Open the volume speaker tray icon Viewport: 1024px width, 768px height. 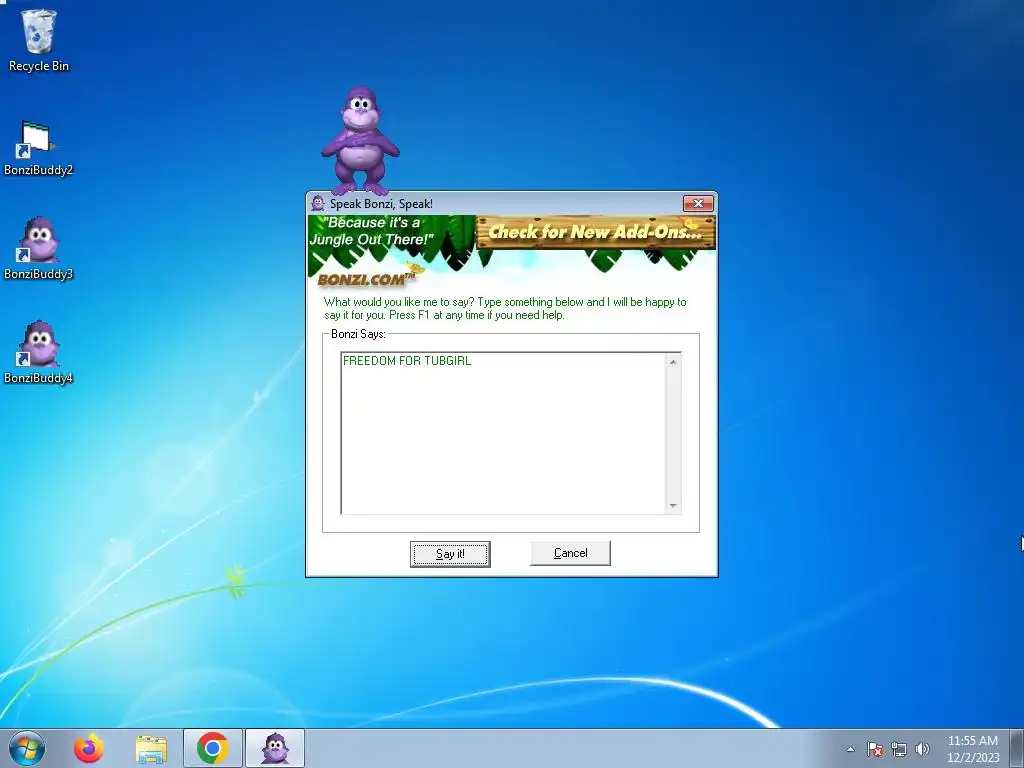(922, 749)
